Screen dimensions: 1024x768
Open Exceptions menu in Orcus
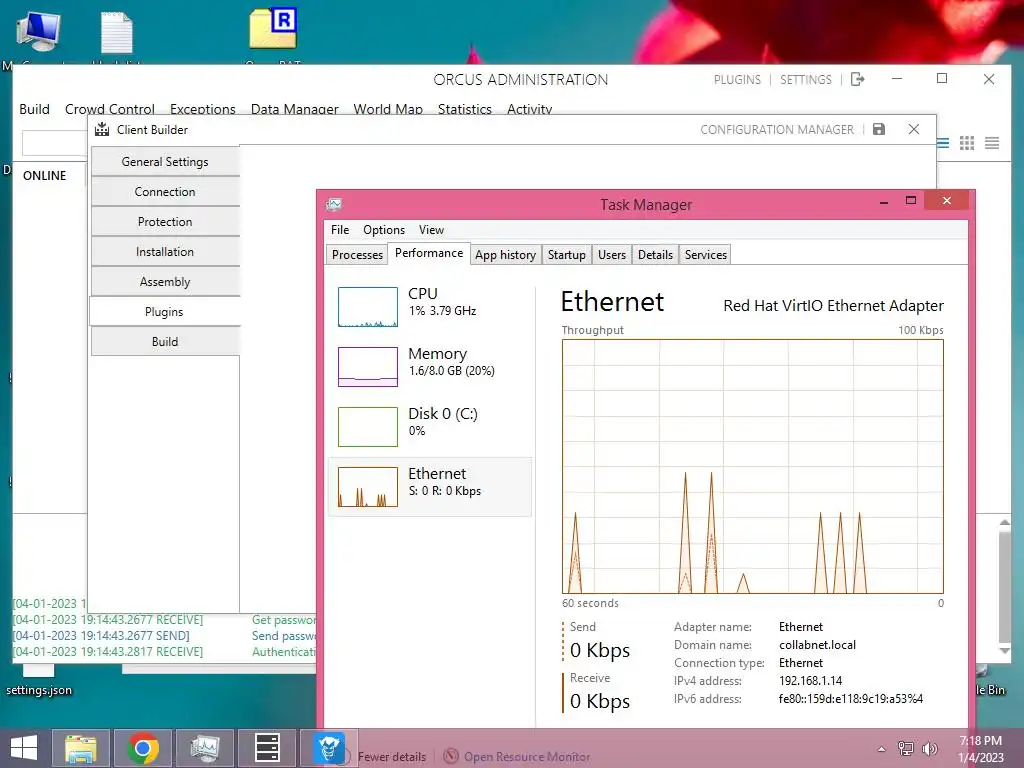(x=202, y=109)
